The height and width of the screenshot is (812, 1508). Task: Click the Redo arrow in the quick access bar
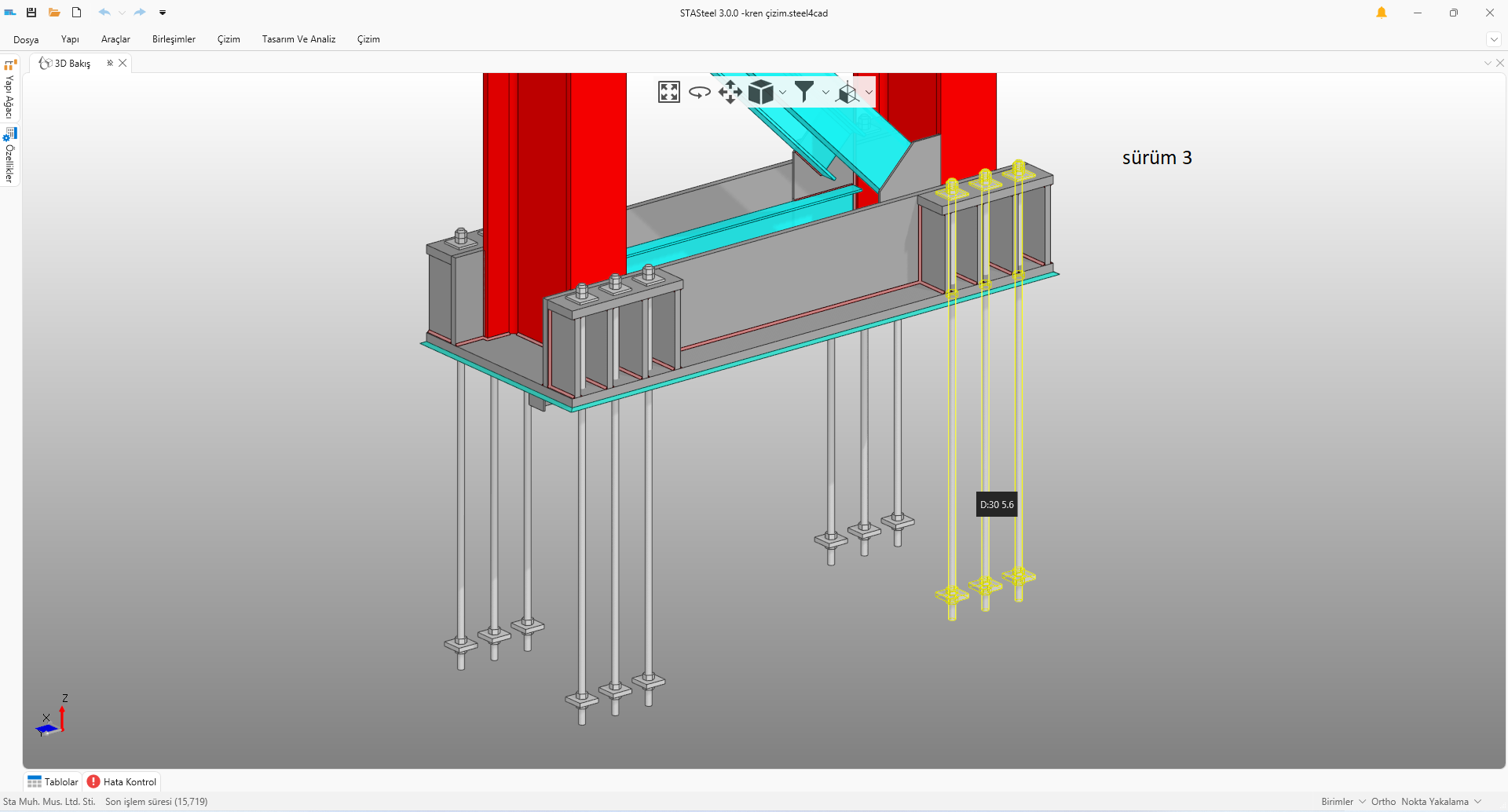click(140, 13)
